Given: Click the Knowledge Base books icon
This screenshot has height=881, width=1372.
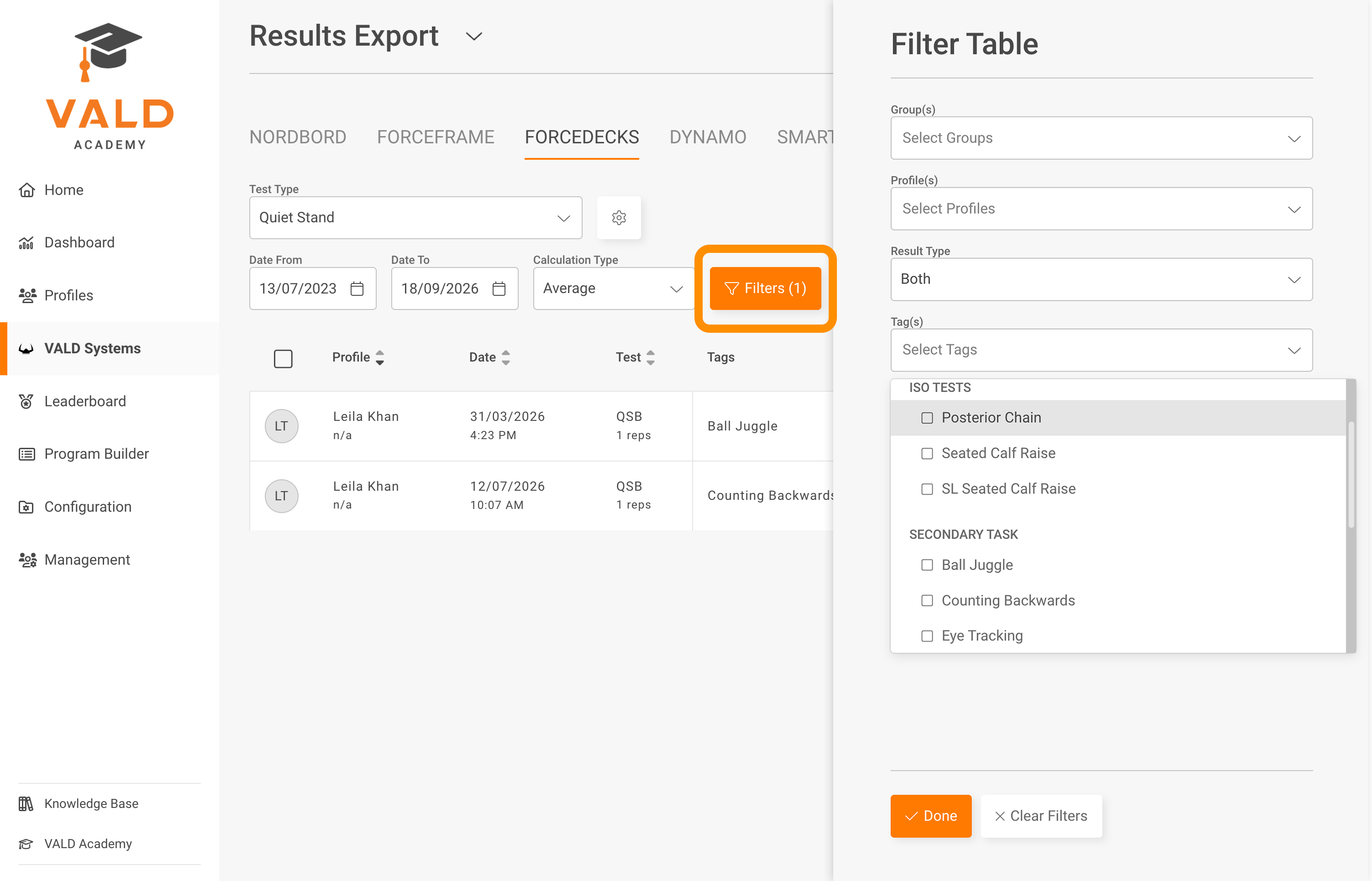Looking at the screenshot, I should pos(26,804).
